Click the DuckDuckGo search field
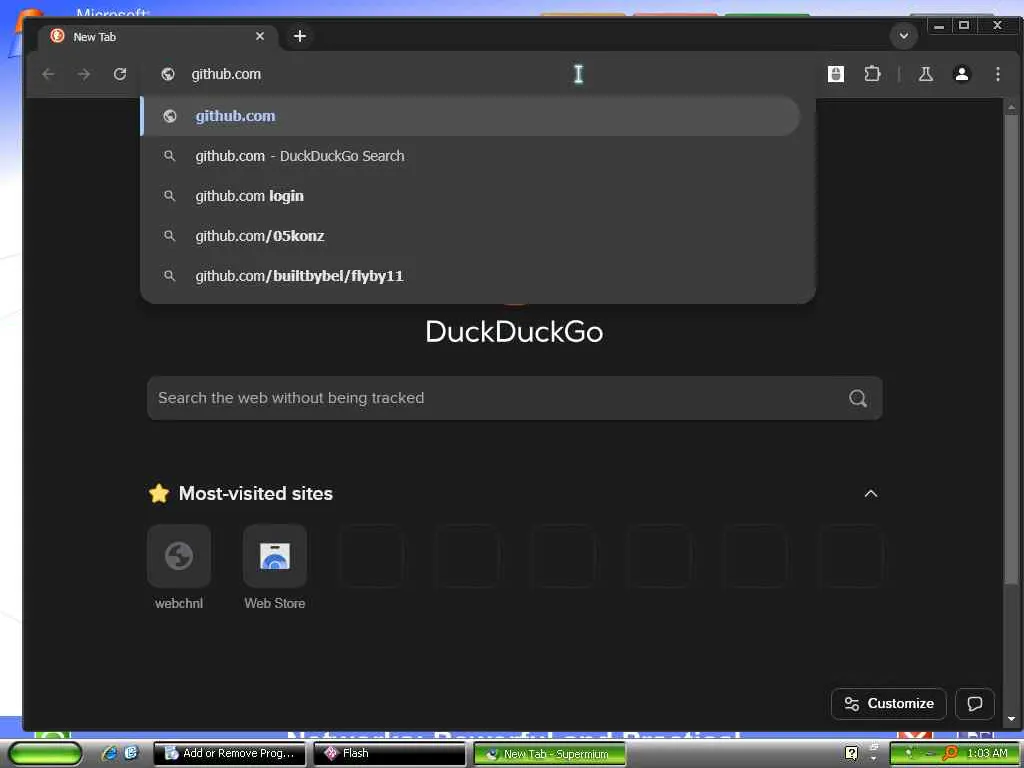 point(515,398)
